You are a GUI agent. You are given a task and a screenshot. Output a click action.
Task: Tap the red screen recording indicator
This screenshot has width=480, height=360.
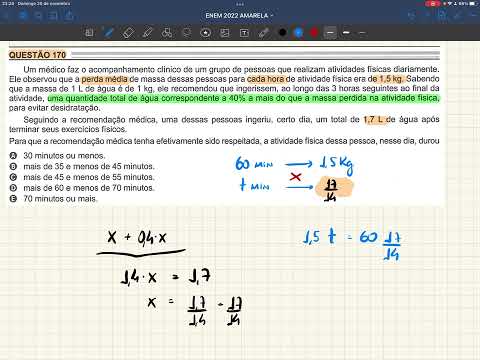(433, 4)
